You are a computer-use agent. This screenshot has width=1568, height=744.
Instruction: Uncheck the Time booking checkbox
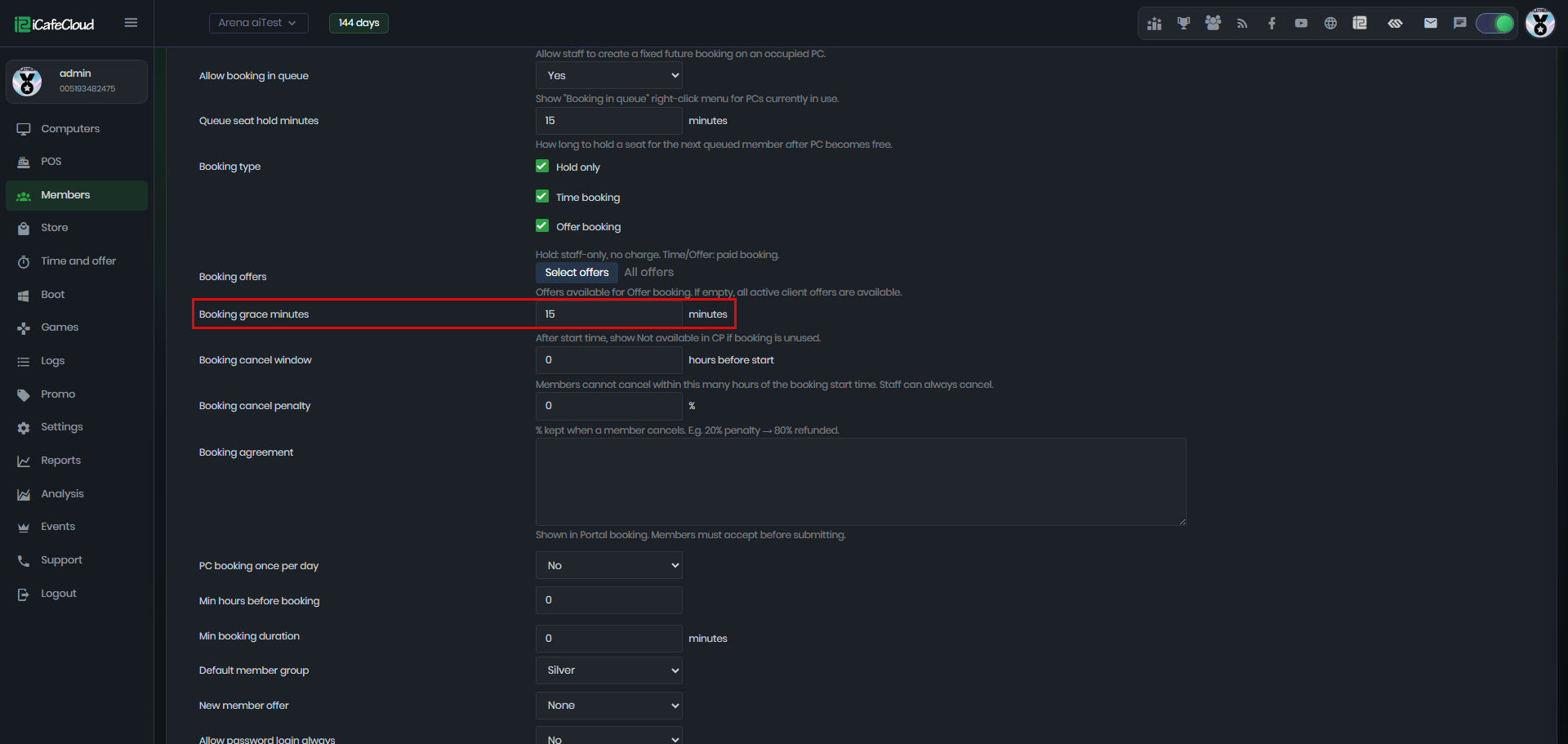pyautogui.click(x=542, y=196)
